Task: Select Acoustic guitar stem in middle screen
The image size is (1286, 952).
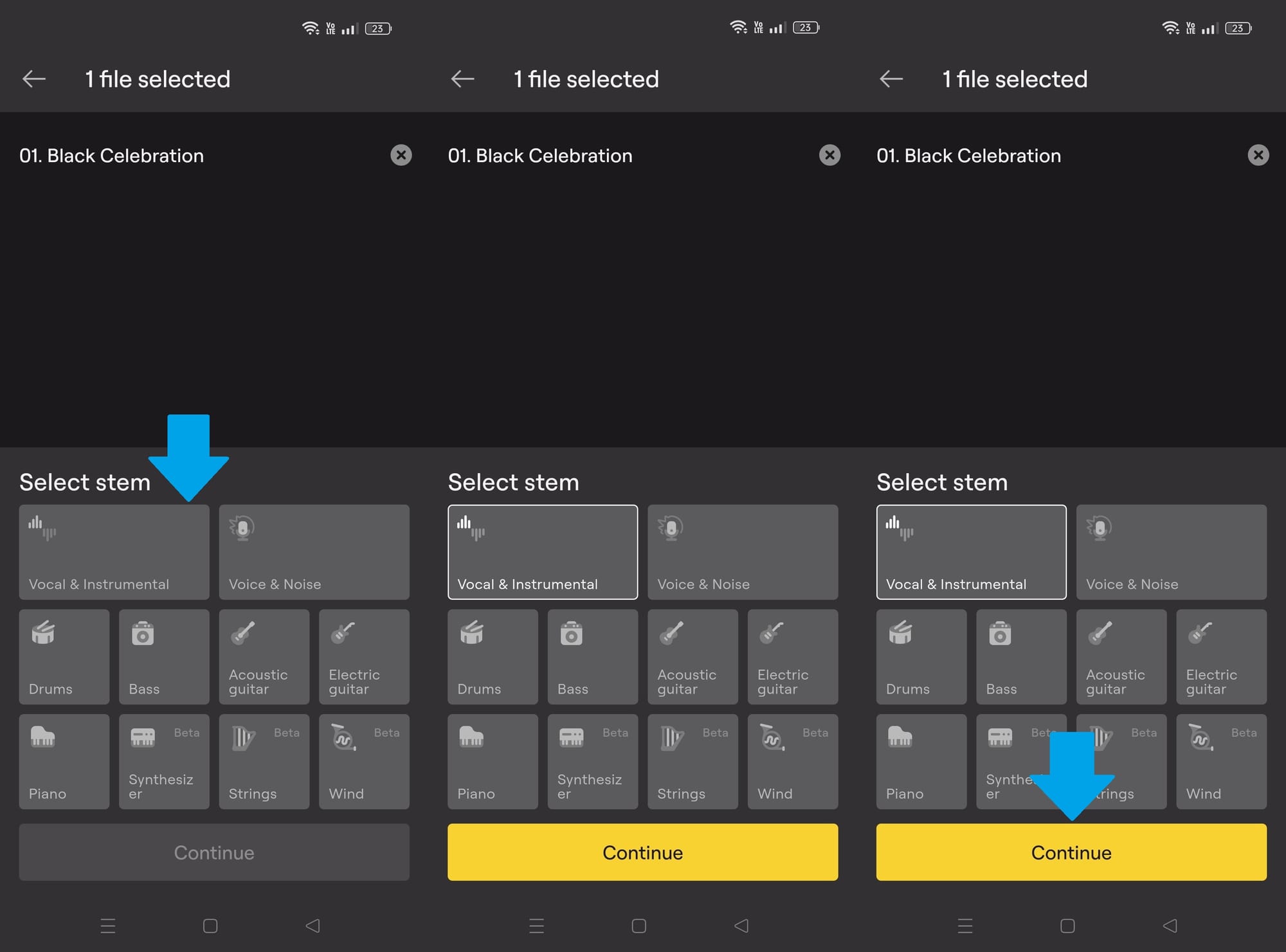Action: [693, 656]
